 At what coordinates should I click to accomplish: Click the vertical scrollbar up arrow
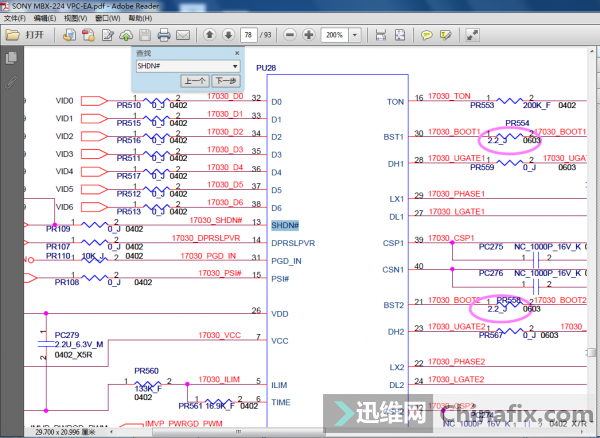pos(592,51)
